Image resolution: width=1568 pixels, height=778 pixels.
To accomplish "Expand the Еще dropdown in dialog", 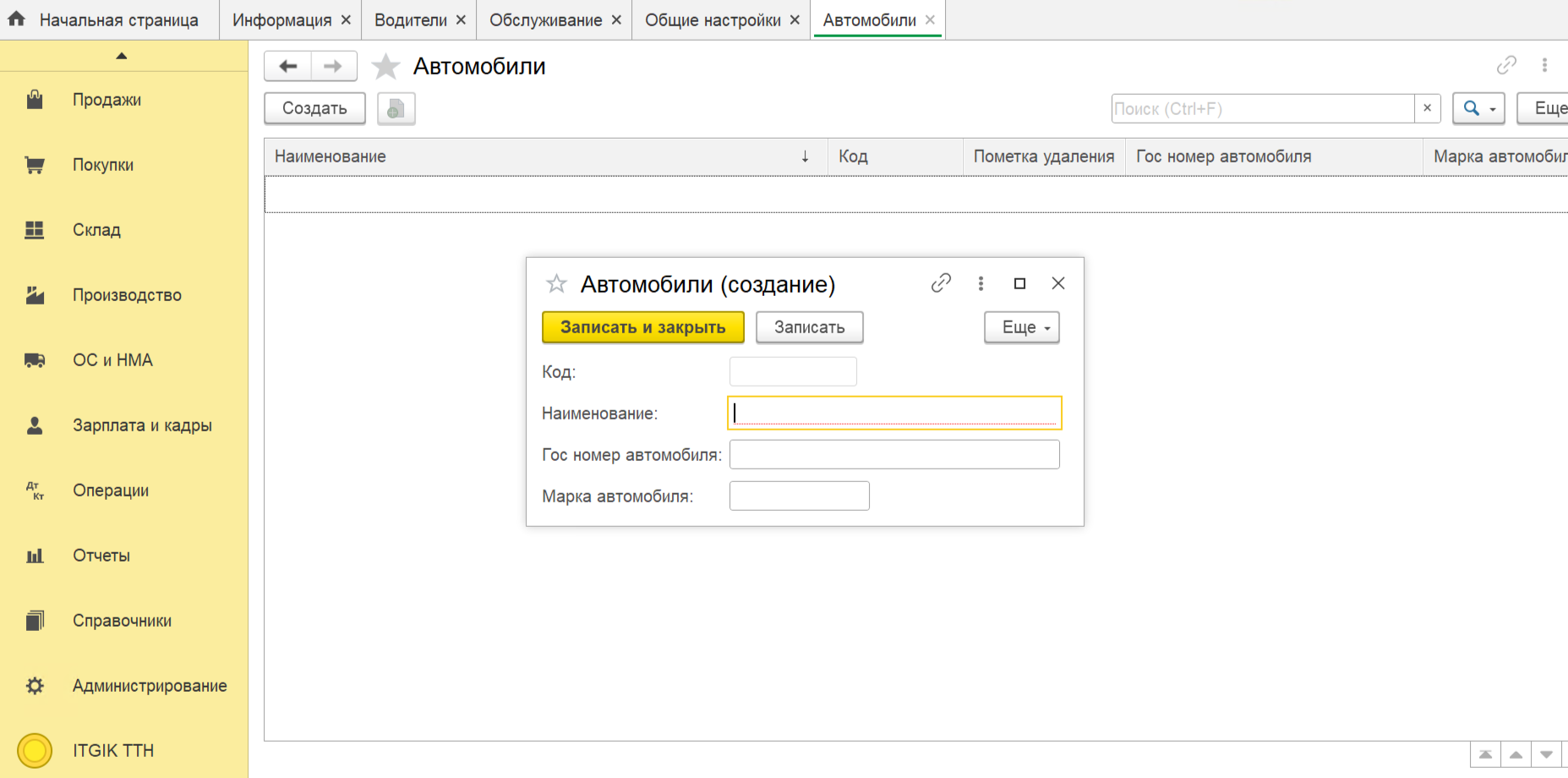I will [x=1021, y=327].
